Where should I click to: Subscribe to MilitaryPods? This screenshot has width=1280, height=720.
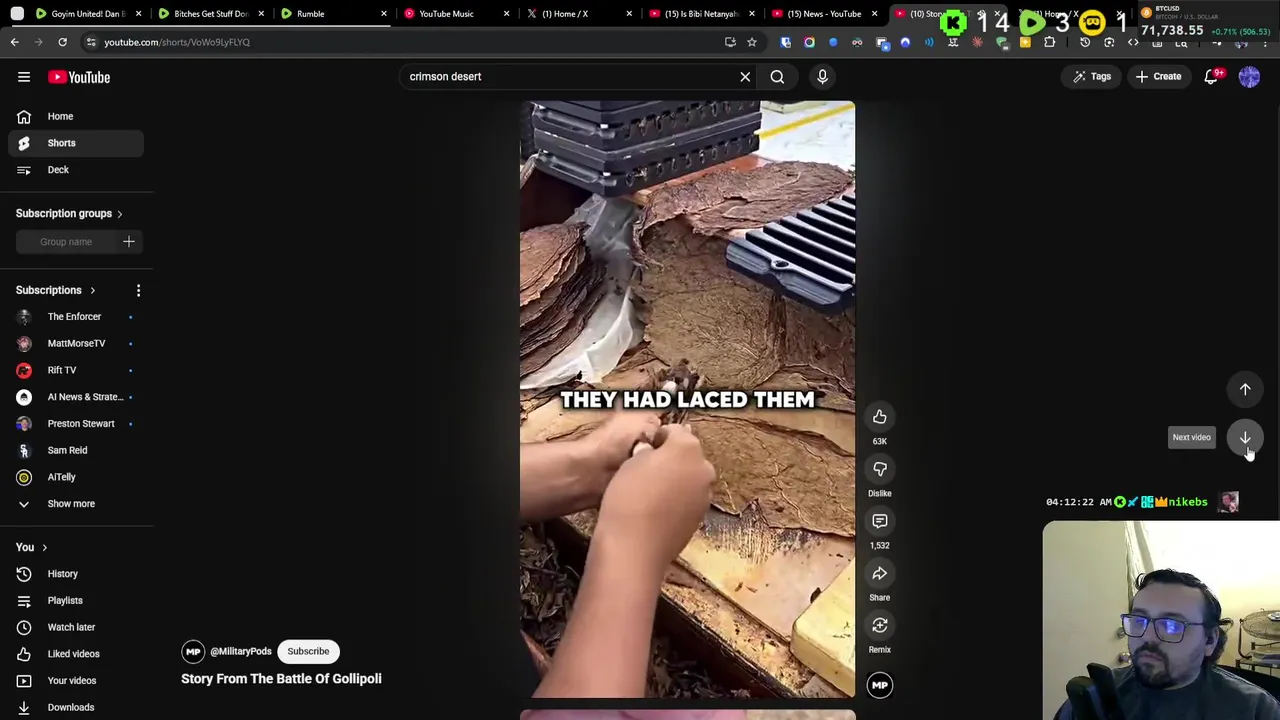[x=308, y=651]
